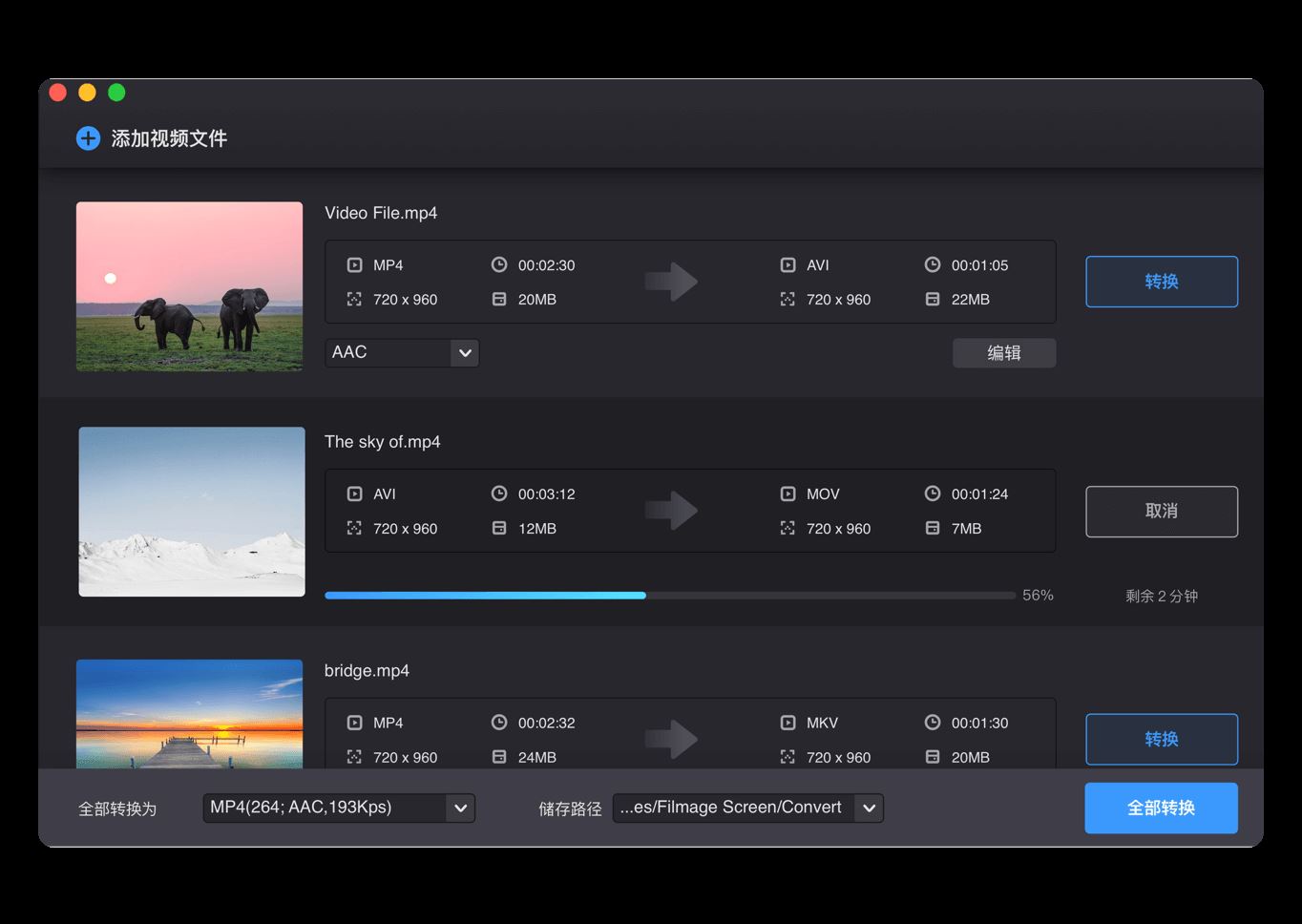Open the AAC audio dropdown

(402, 352)
